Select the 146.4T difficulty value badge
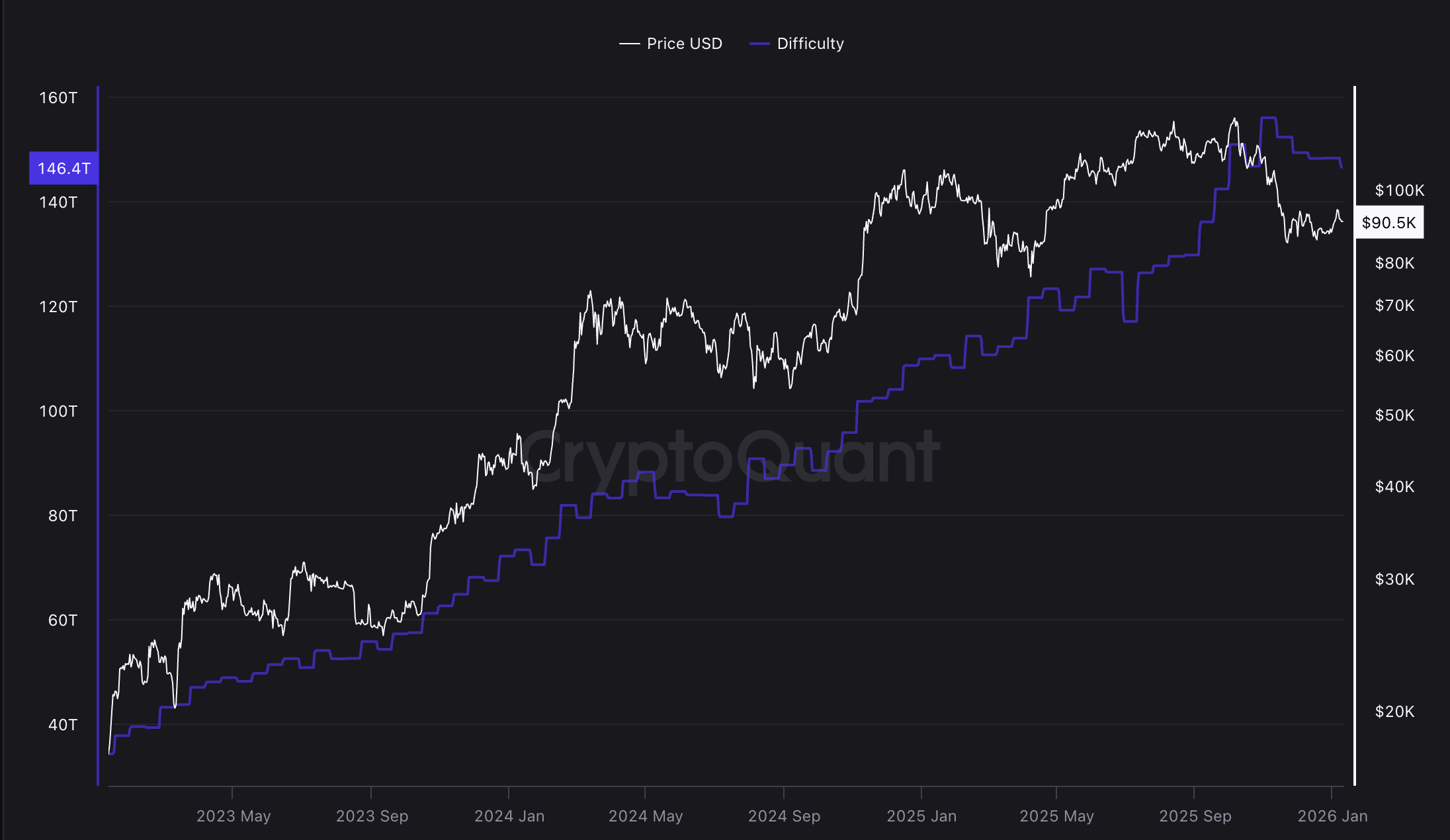This screenshot has height=840, width=1450. click(x=64, y=169)
